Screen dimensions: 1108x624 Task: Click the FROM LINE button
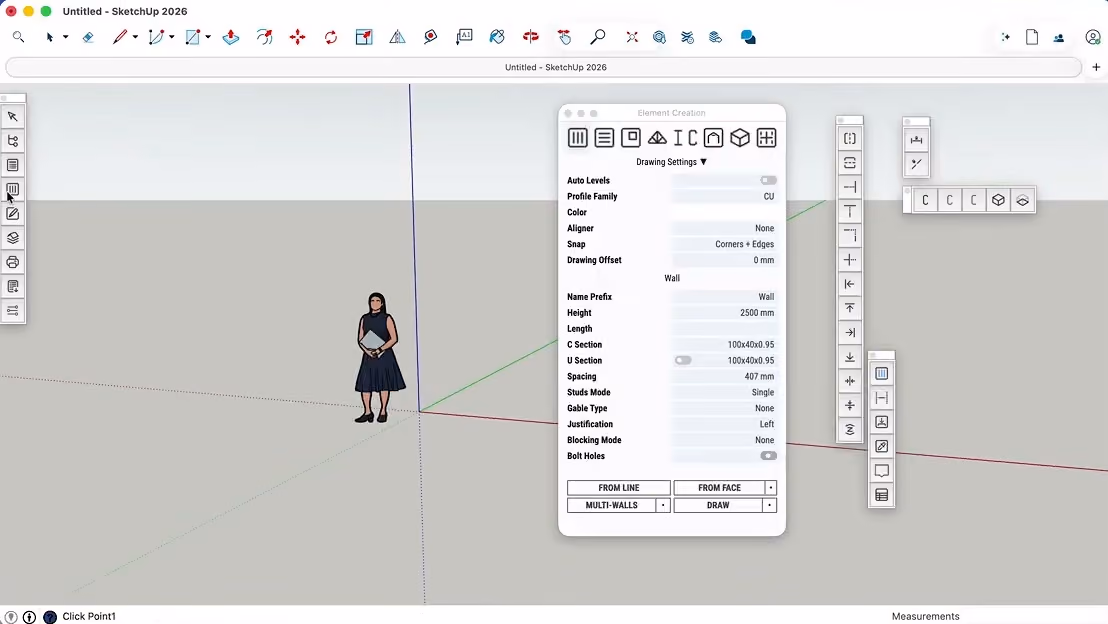tap(618, 488)
